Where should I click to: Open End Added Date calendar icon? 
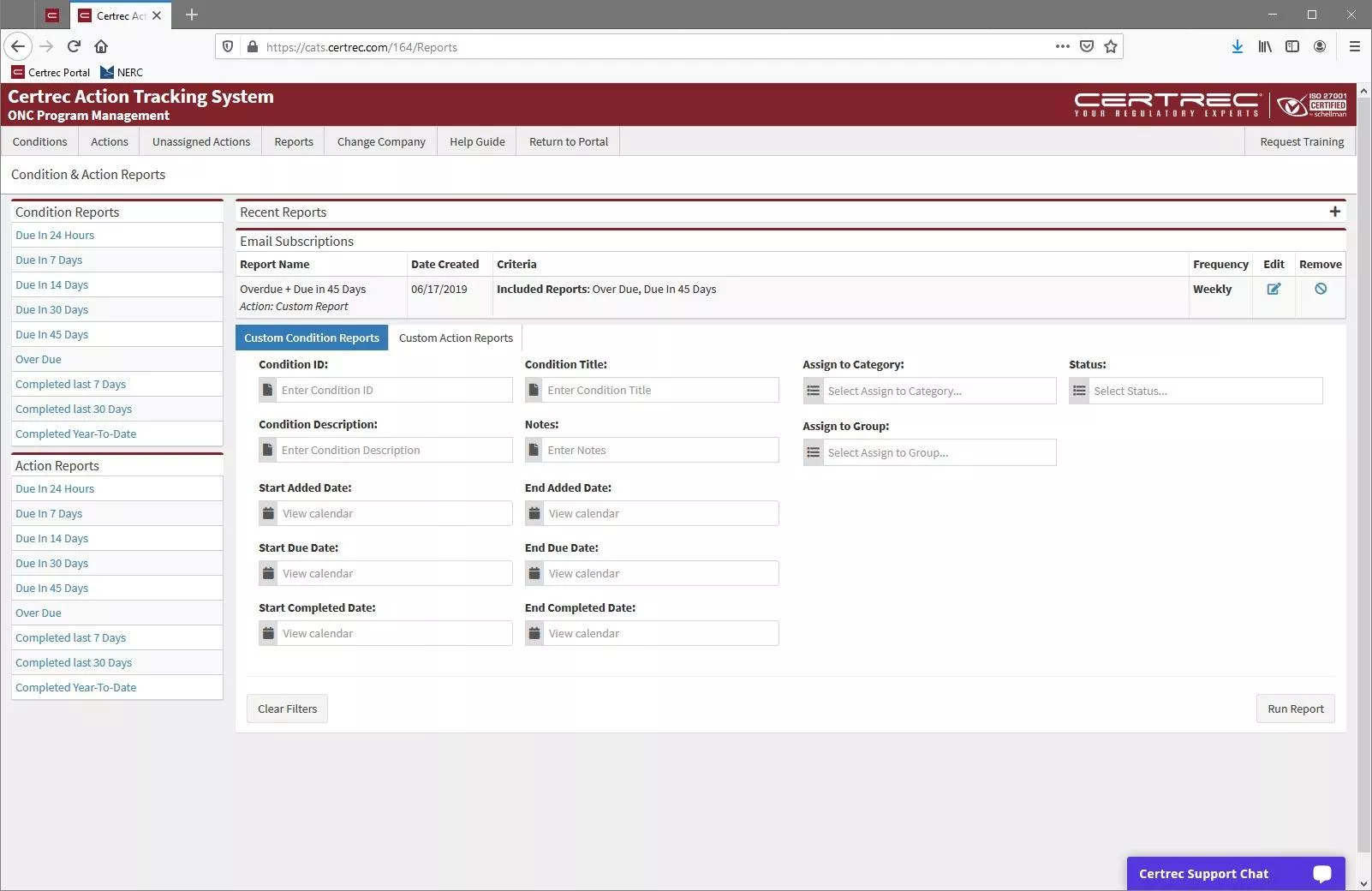tap(534, 513)
